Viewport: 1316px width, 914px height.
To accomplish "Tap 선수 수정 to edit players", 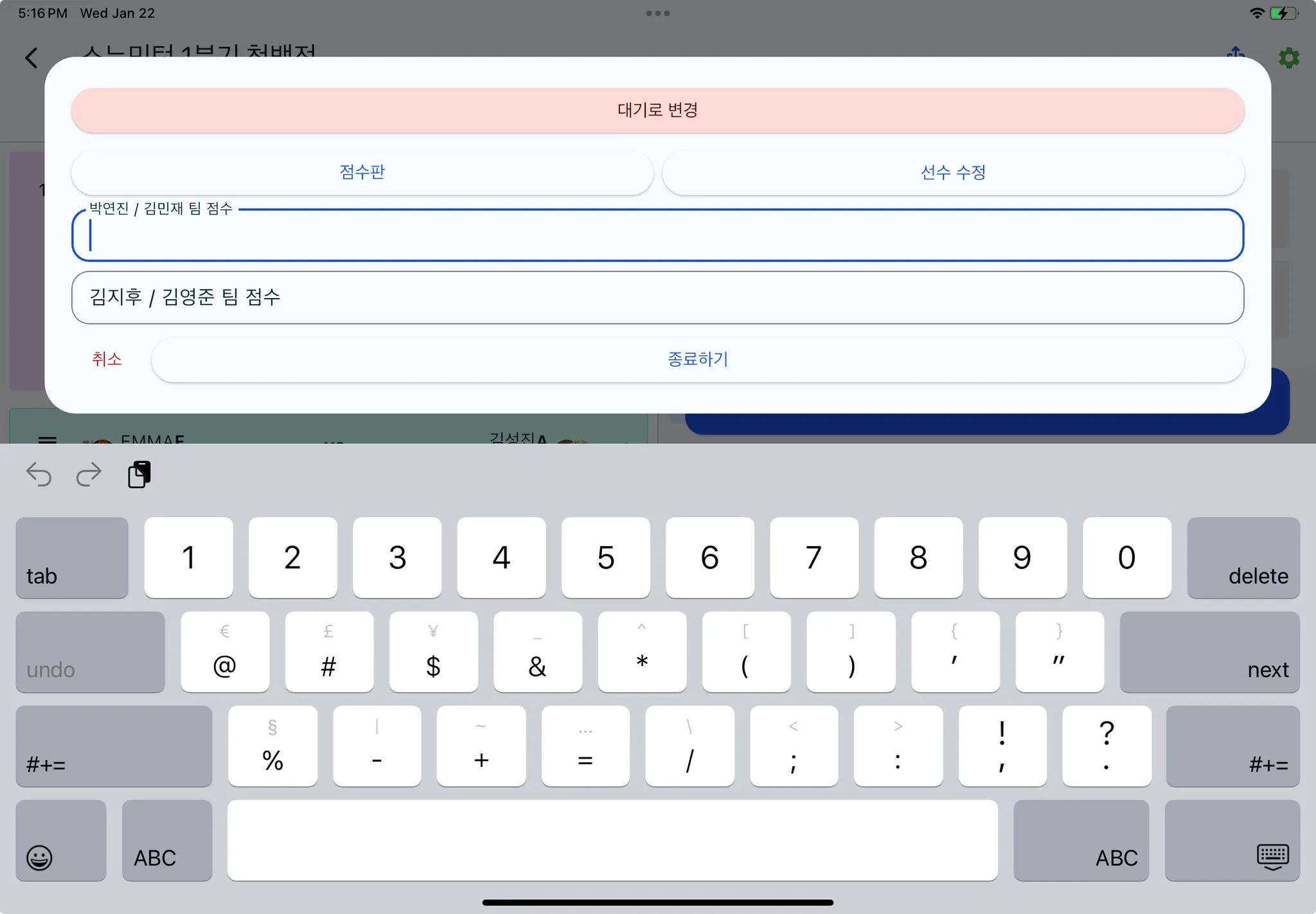I will point(953,172).
